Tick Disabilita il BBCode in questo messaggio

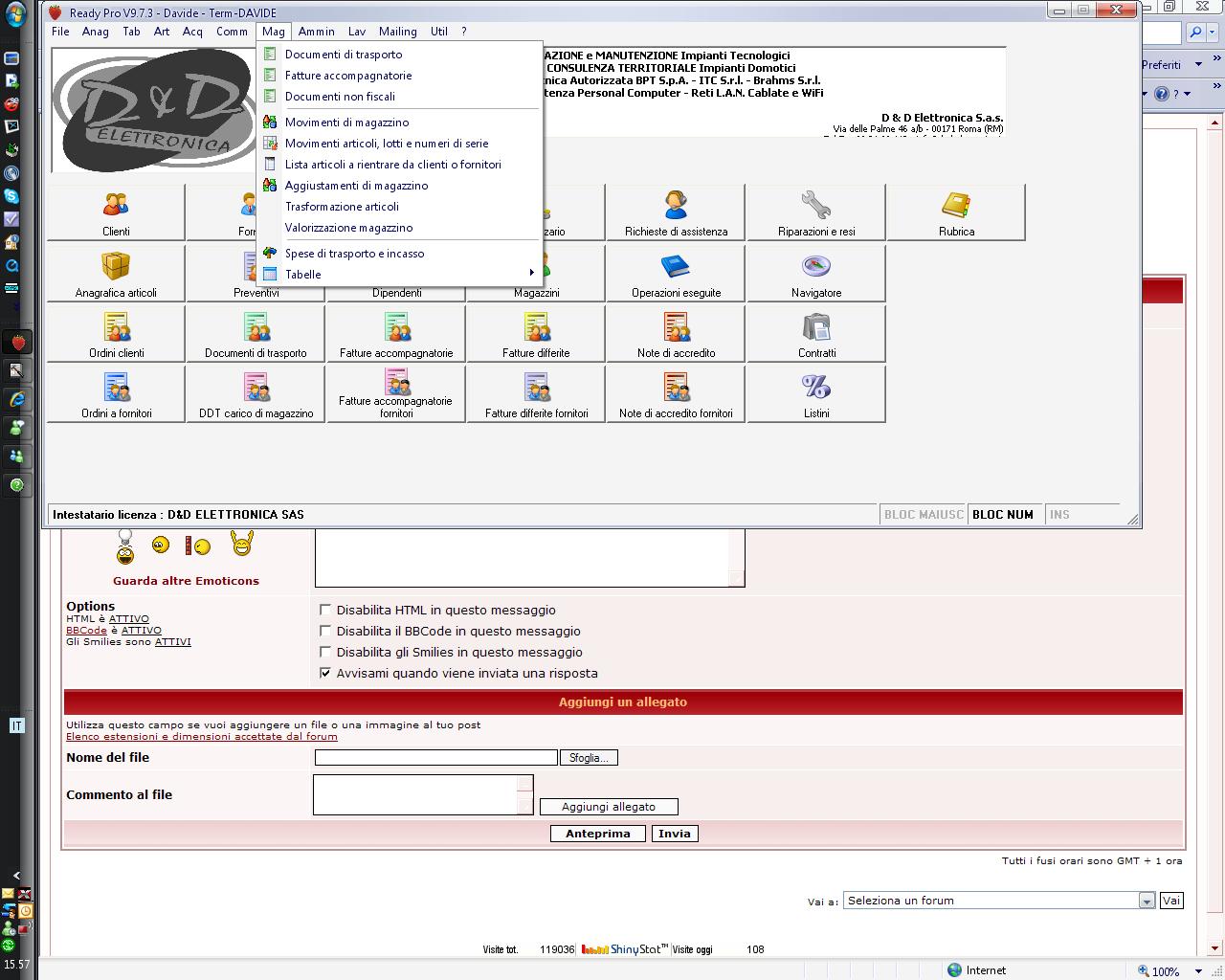(x=325, y=631)
